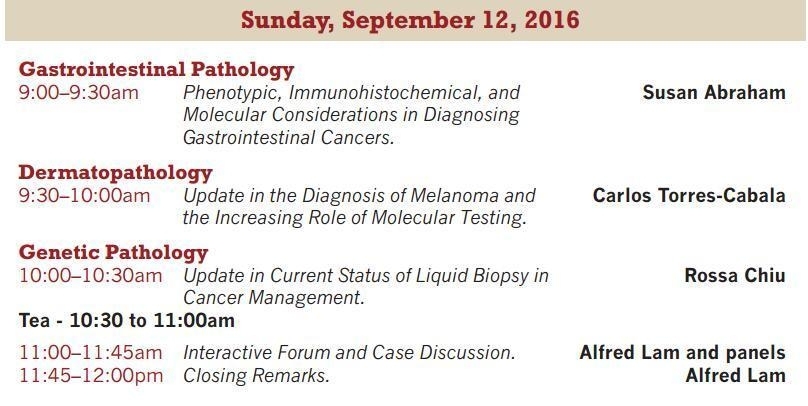Screen dimensions: 808x406
Task: Open Interactive Forum and Case Discussion
Action: 349,353
